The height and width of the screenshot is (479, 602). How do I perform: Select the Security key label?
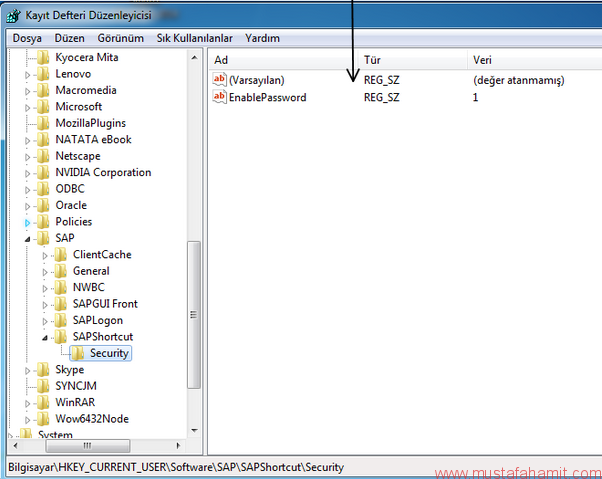coord(109,353)
